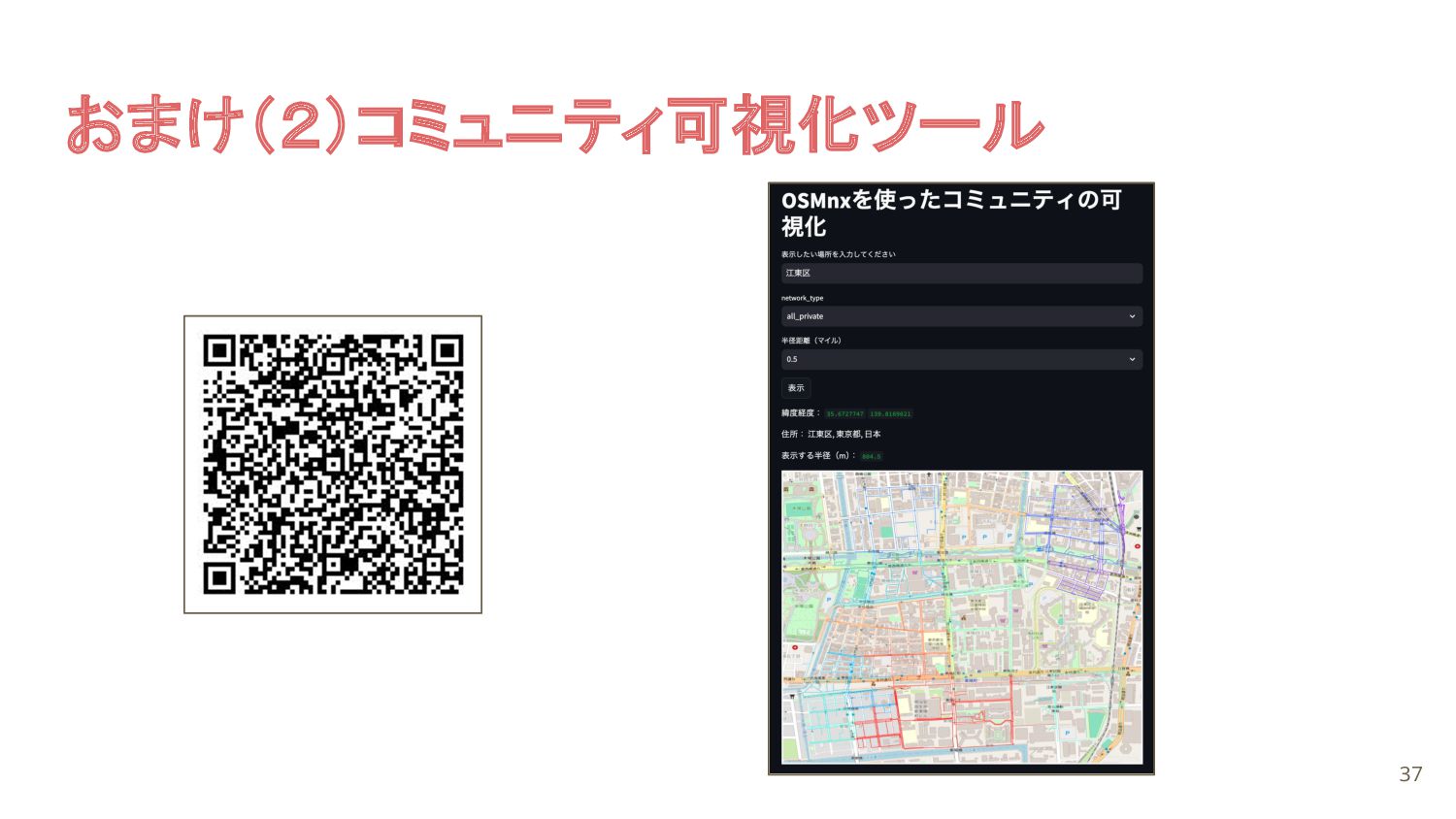The image size is (1456, 819).
Task: Click the label 表示したい場所を入力してください
Action: 839,254
